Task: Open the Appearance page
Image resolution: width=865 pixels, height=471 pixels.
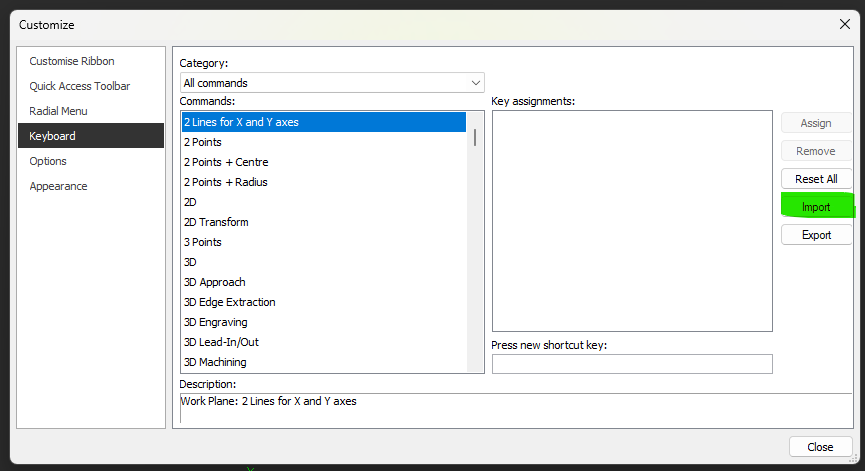Action: point(58,186)
